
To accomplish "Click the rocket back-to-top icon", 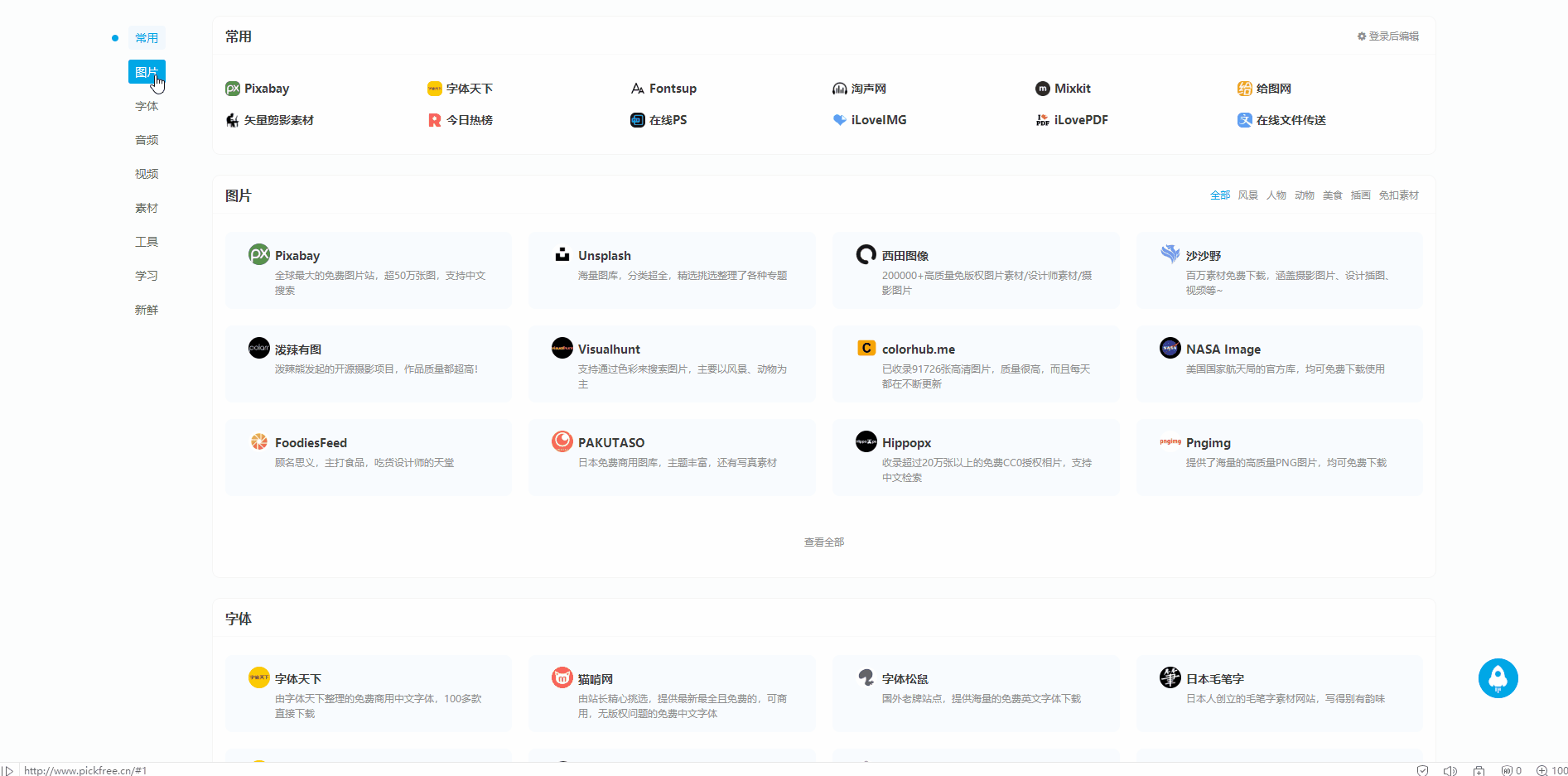I will click(1498, 678).
